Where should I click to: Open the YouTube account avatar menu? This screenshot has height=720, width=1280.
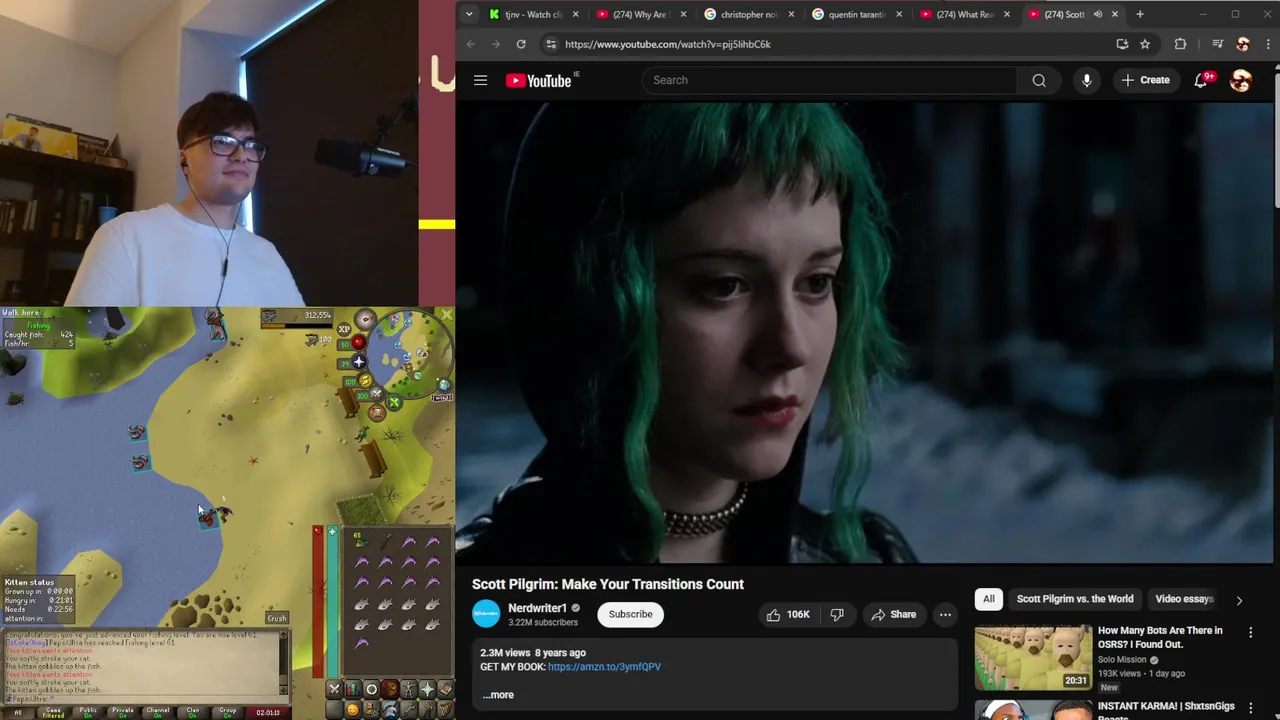[1241, 80]
